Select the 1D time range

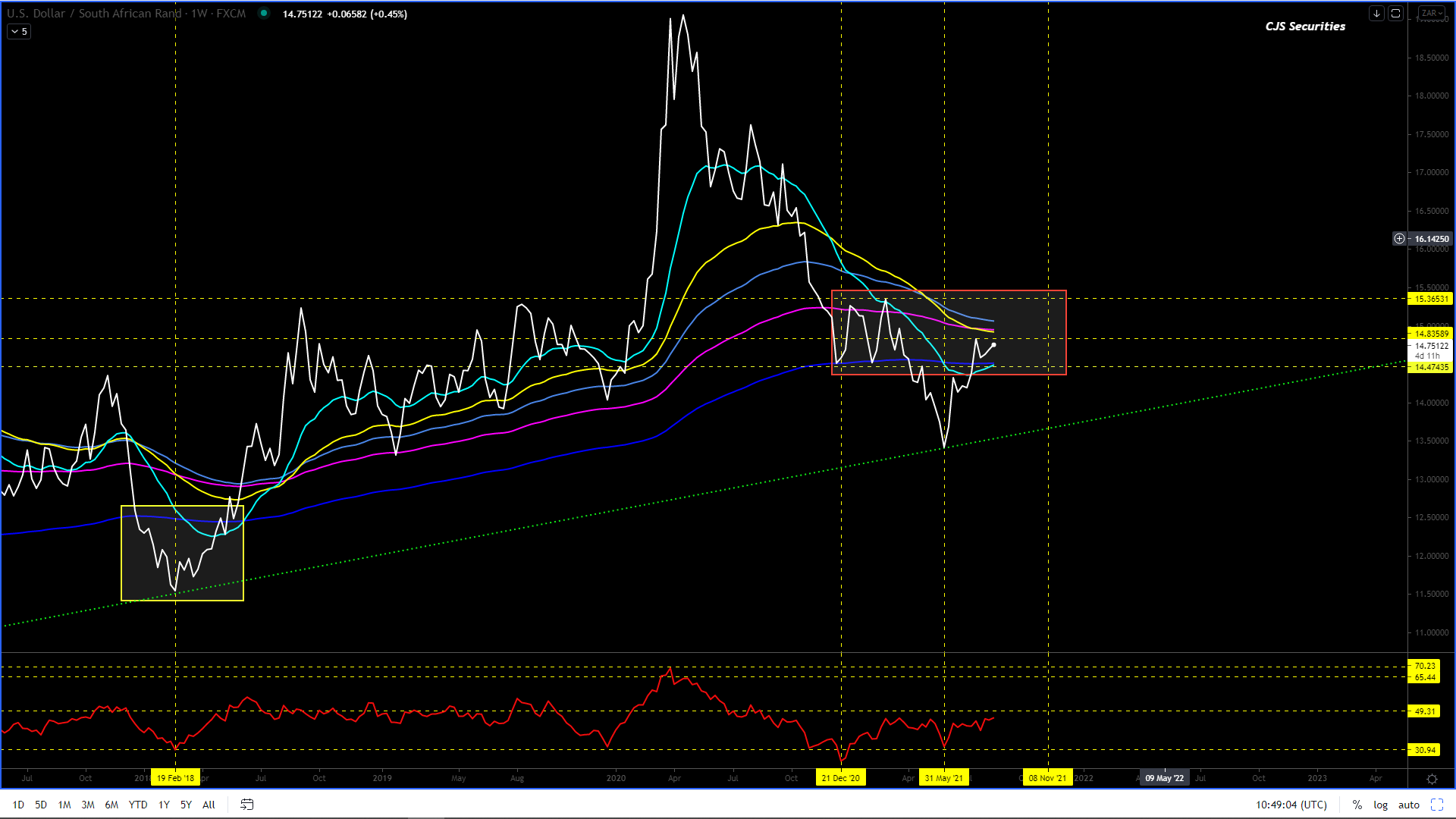point(18,805)
